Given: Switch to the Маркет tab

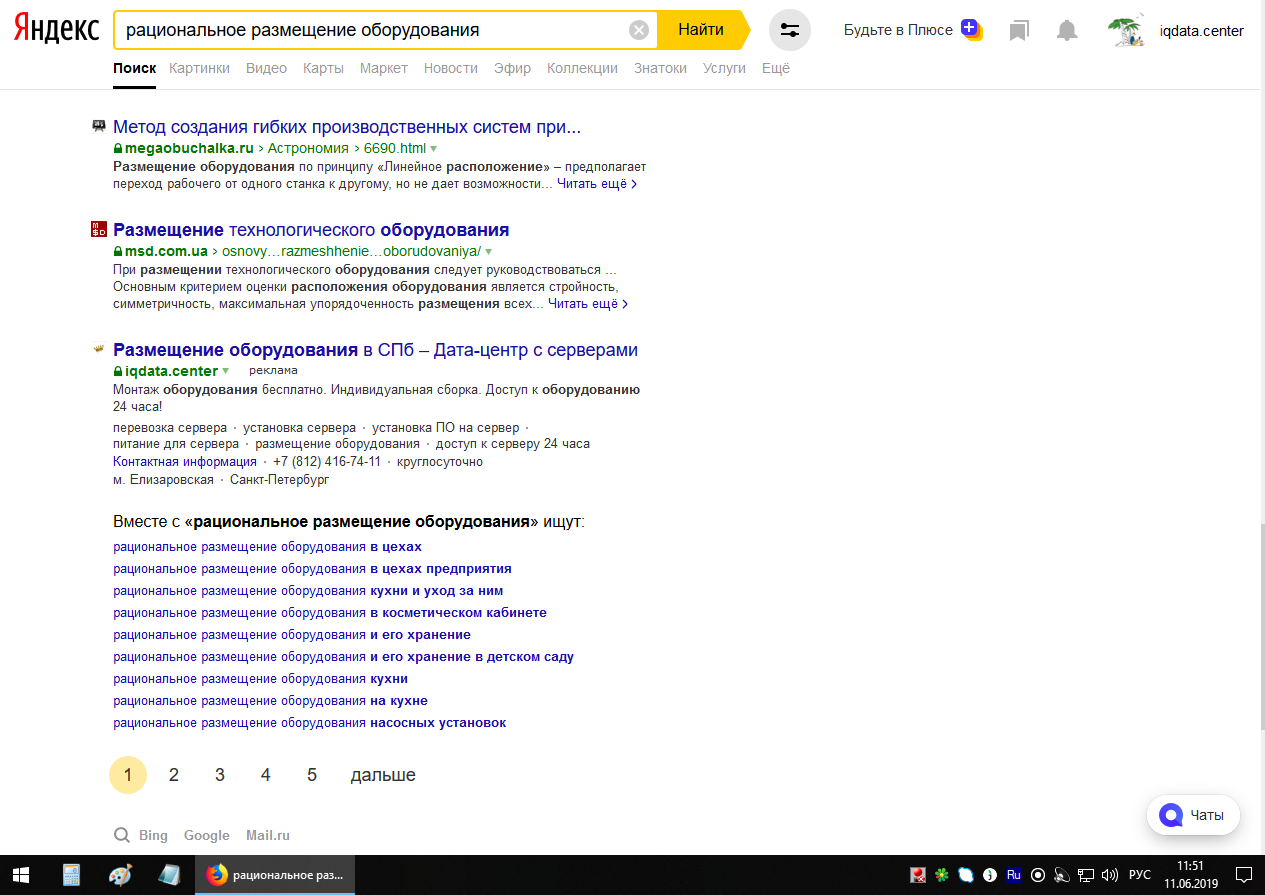Looking at the screenshot, I should [x=384, y=68].
